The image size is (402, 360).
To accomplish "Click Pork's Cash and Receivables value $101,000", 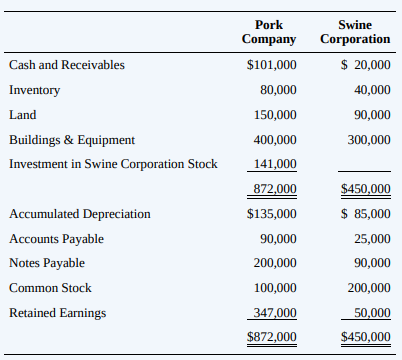I will 271,65.
